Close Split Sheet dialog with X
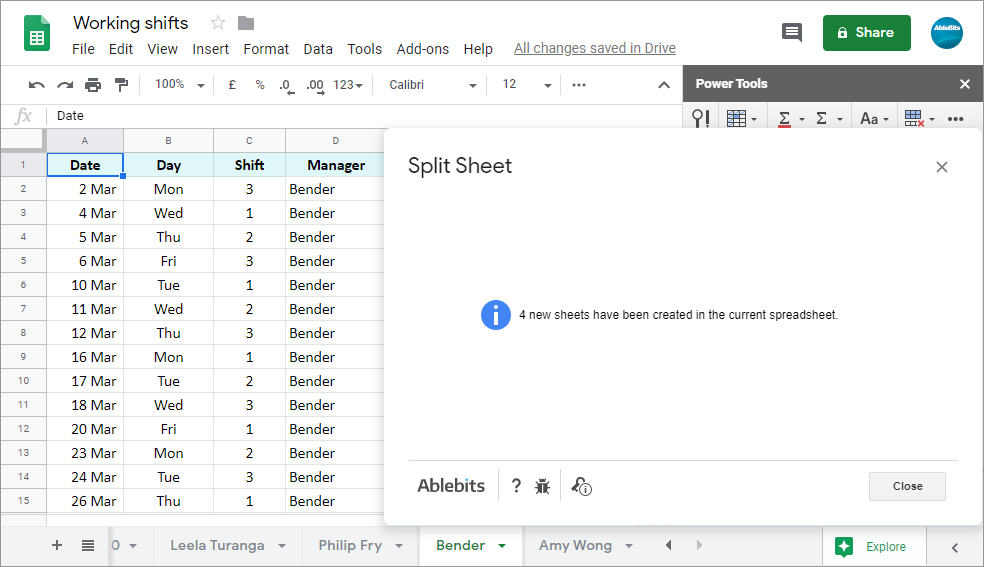This screenshot has width=984, height=567. point(941,167)
